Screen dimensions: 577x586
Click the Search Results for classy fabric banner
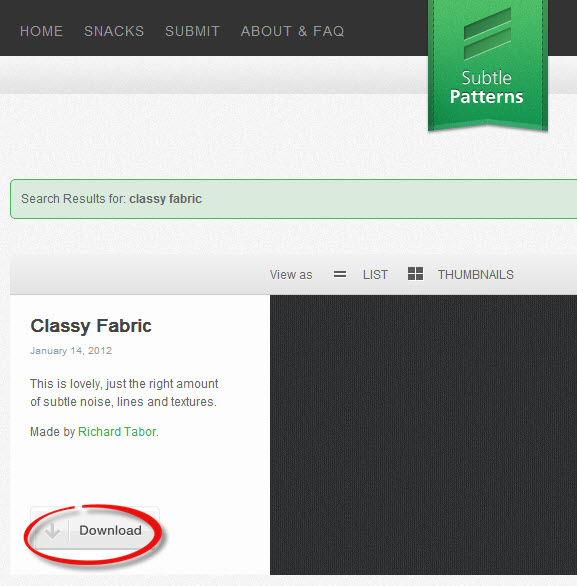(x=294, y=199)
